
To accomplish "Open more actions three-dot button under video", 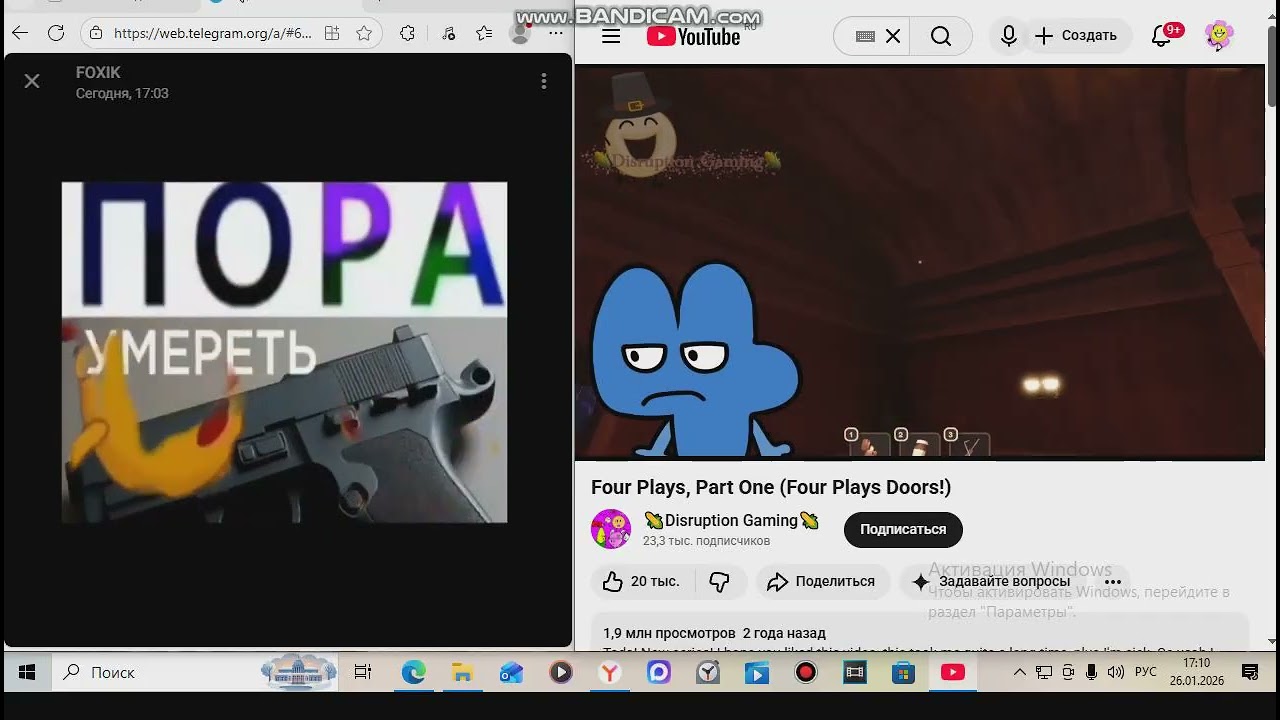I will click(1113, 582).
